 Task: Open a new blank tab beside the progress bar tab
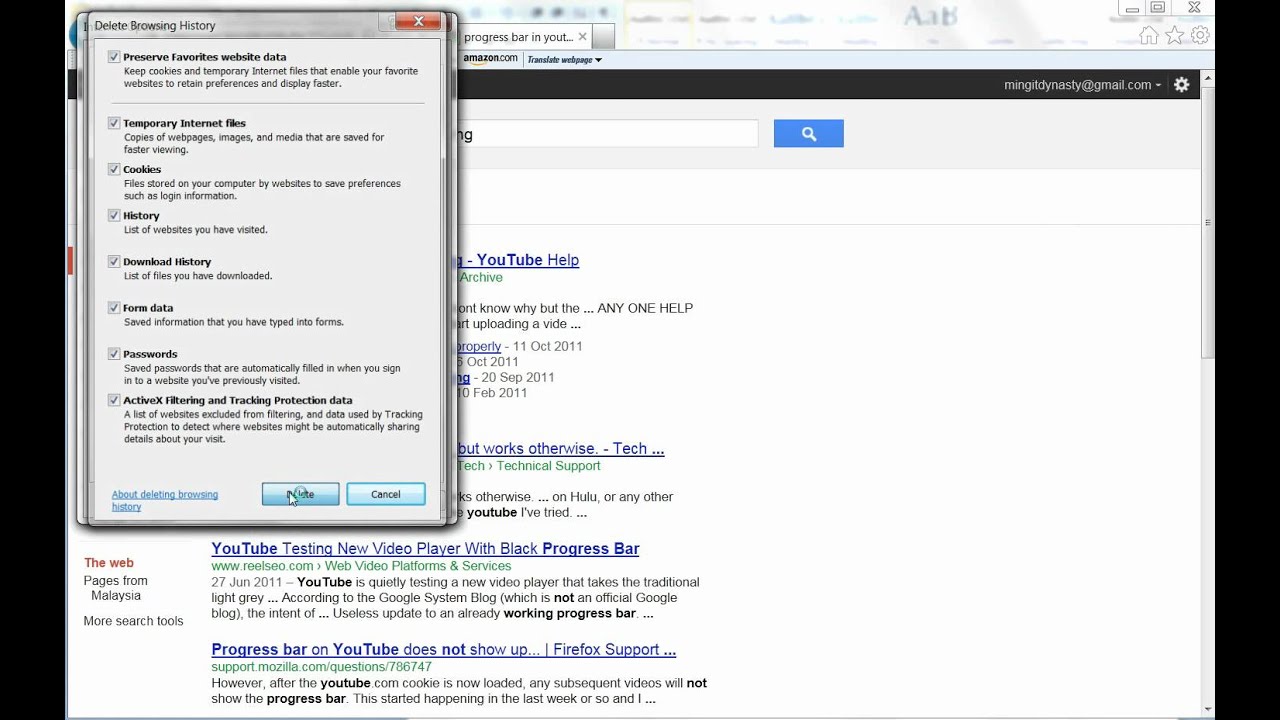[604, 37]
